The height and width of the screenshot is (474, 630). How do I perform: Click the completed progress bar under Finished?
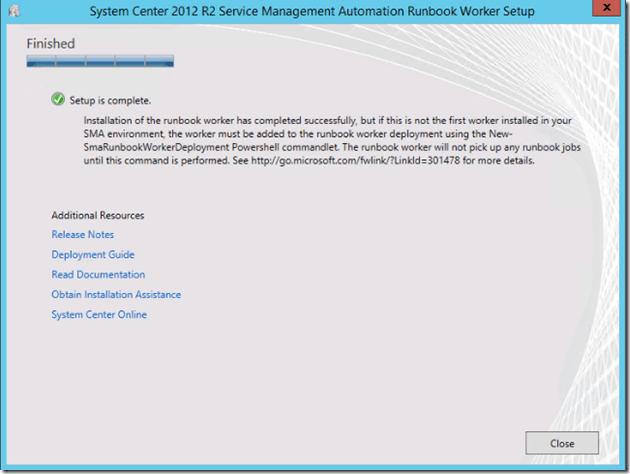click(x=100, y=61)
